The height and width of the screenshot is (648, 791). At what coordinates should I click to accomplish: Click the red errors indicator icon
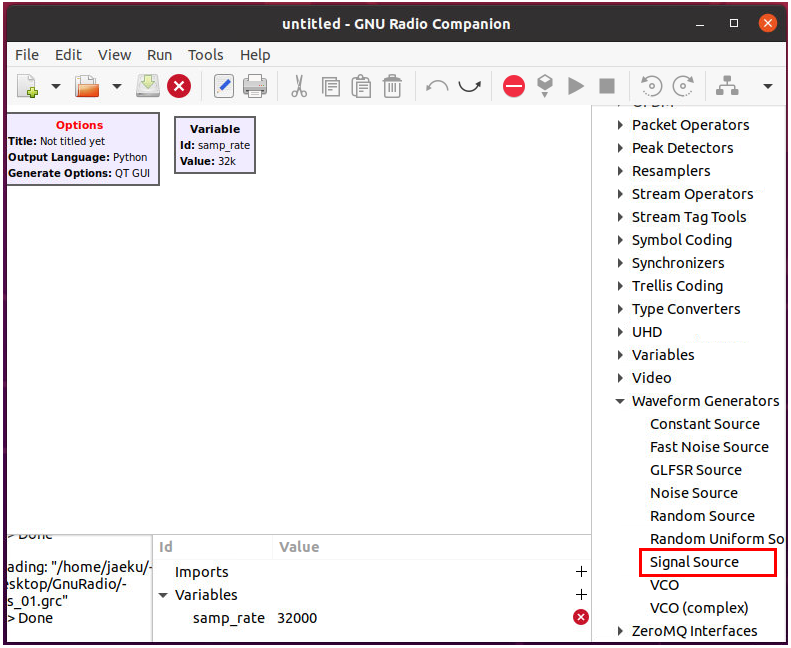(514, 86)
